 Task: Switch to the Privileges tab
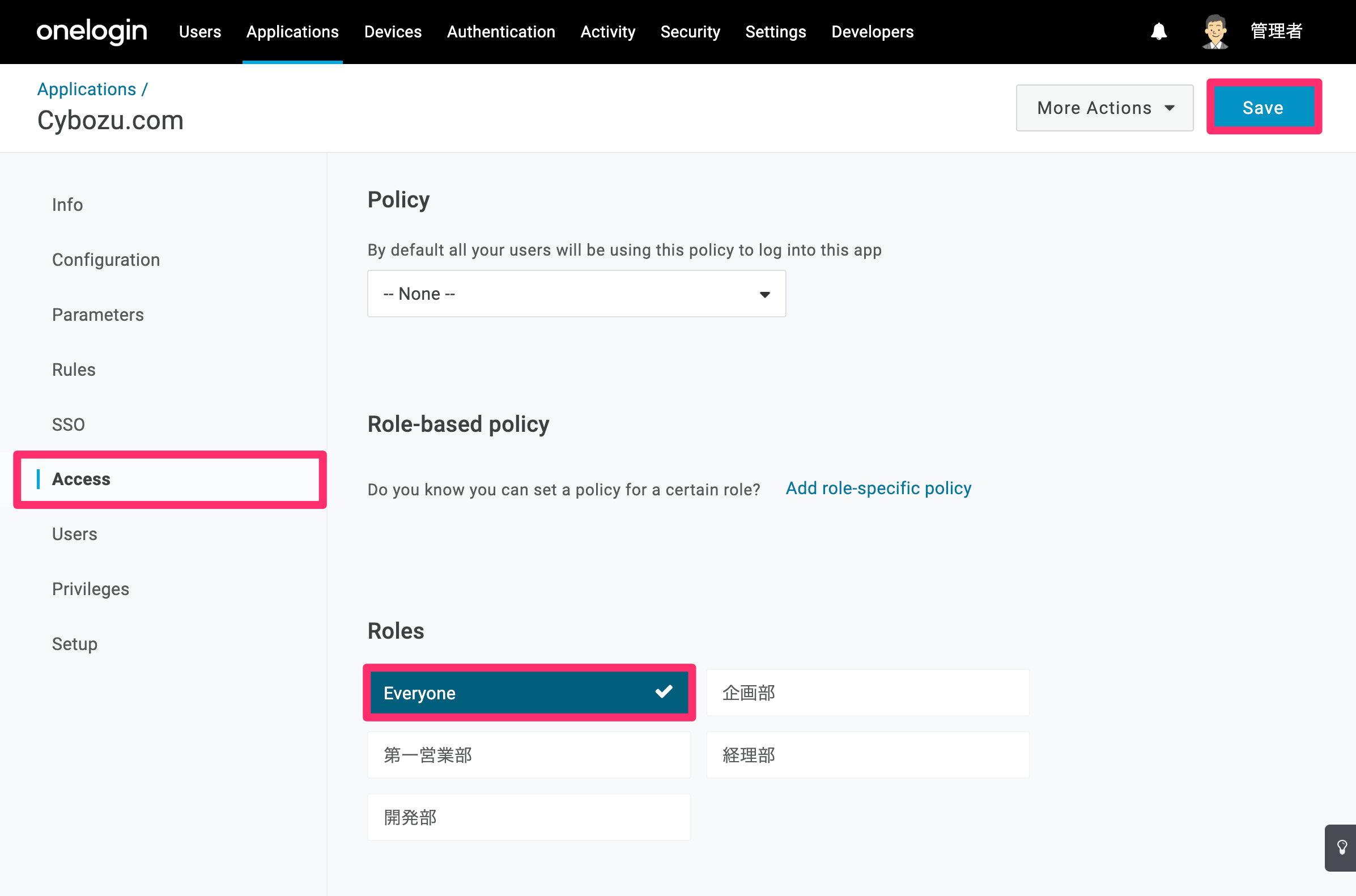point(90,589)
